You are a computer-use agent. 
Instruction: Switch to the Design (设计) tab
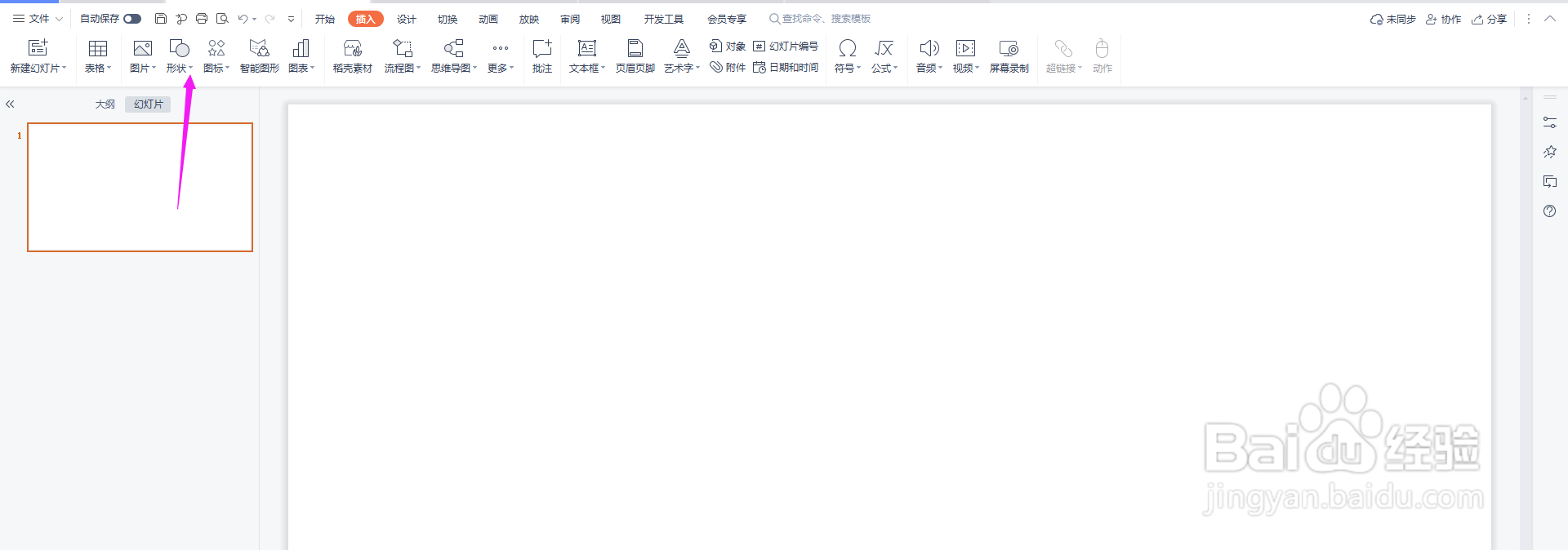tap(407, 19)
